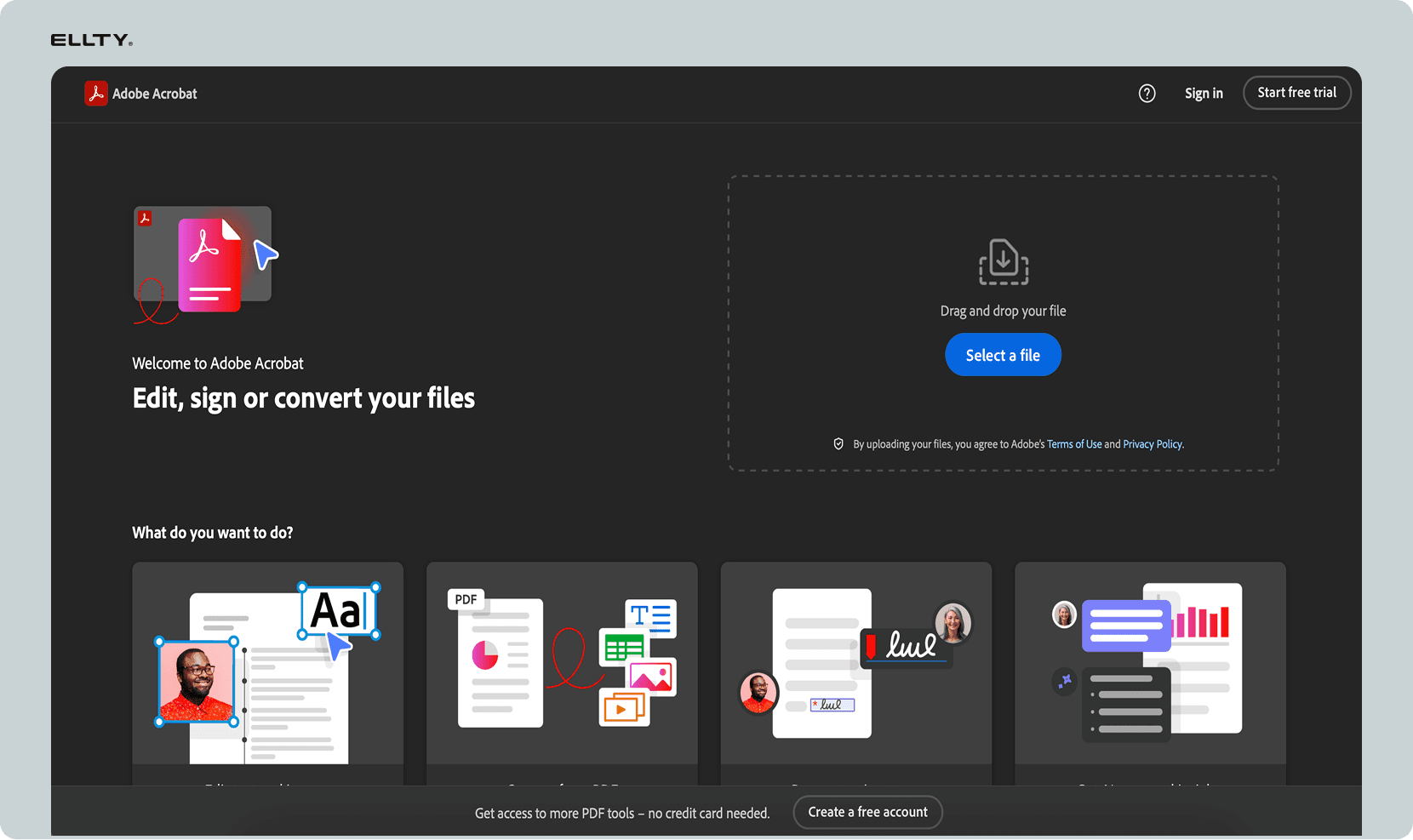Click 'Welcome to Adobe Acrobat' text
This screenshot has width=1413, height=840.
click(218, 363)
